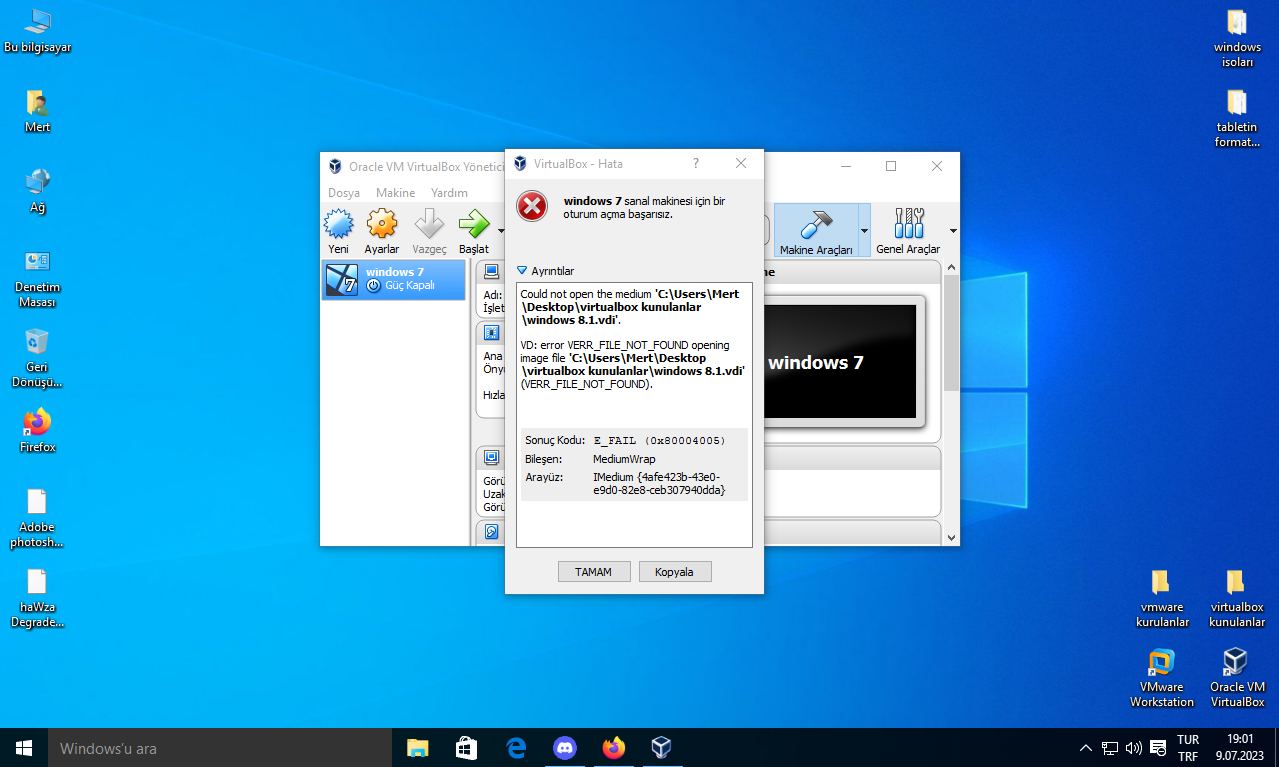Open the Windows Start menu

pyautogui.click(x=24, y=748)
